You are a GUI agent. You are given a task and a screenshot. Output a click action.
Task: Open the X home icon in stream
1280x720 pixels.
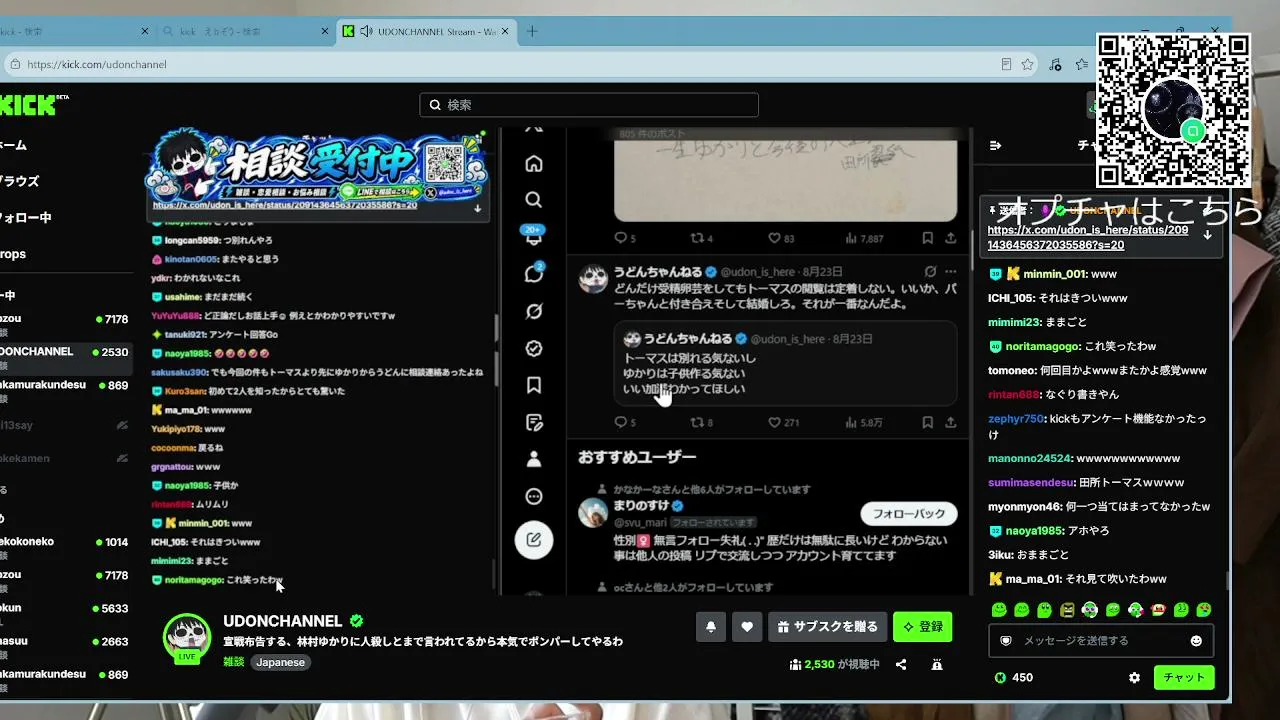pos(534,163)
